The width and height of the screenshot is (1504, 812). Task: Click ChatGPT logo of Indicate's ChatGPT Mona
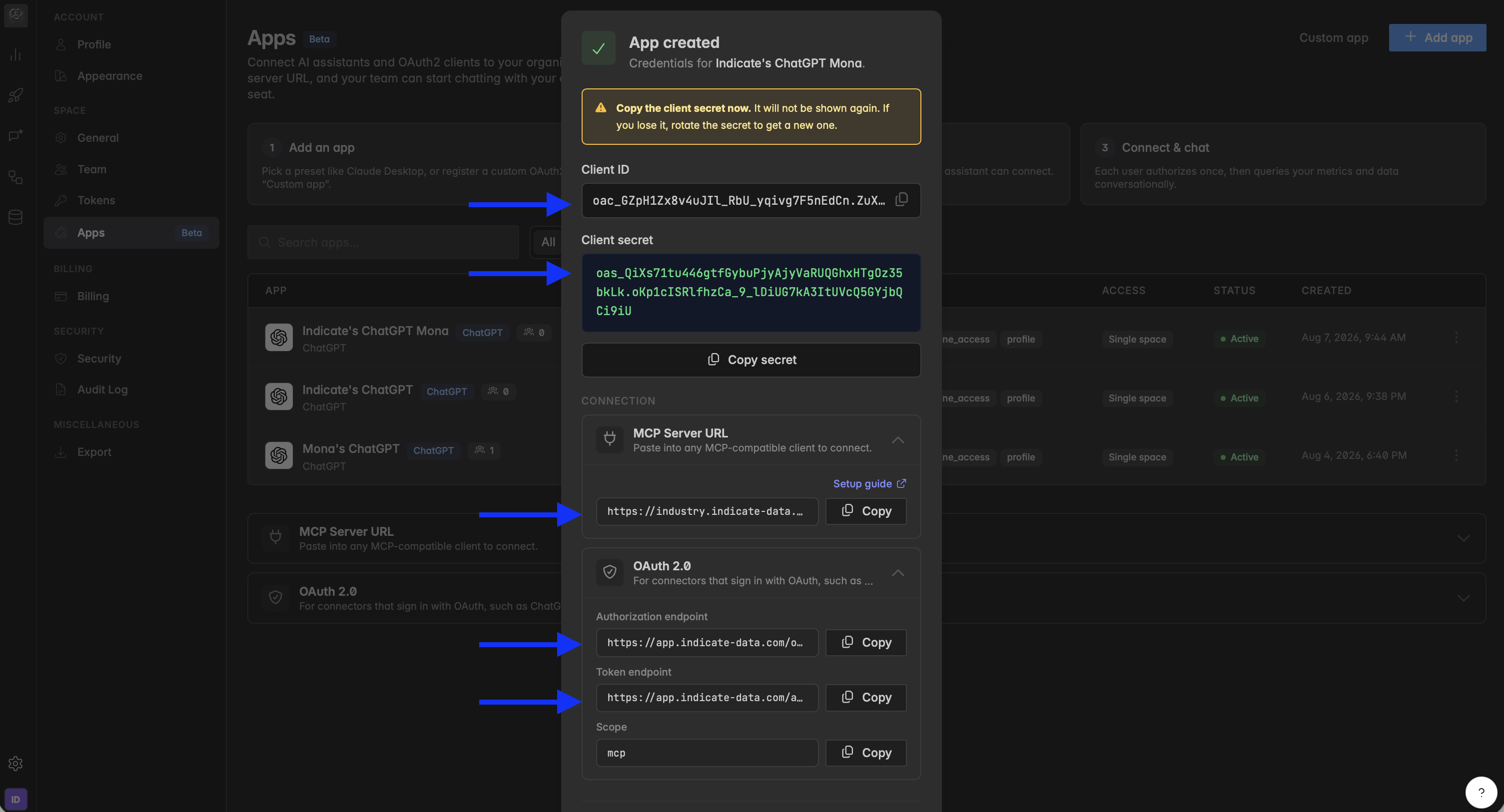279,337
